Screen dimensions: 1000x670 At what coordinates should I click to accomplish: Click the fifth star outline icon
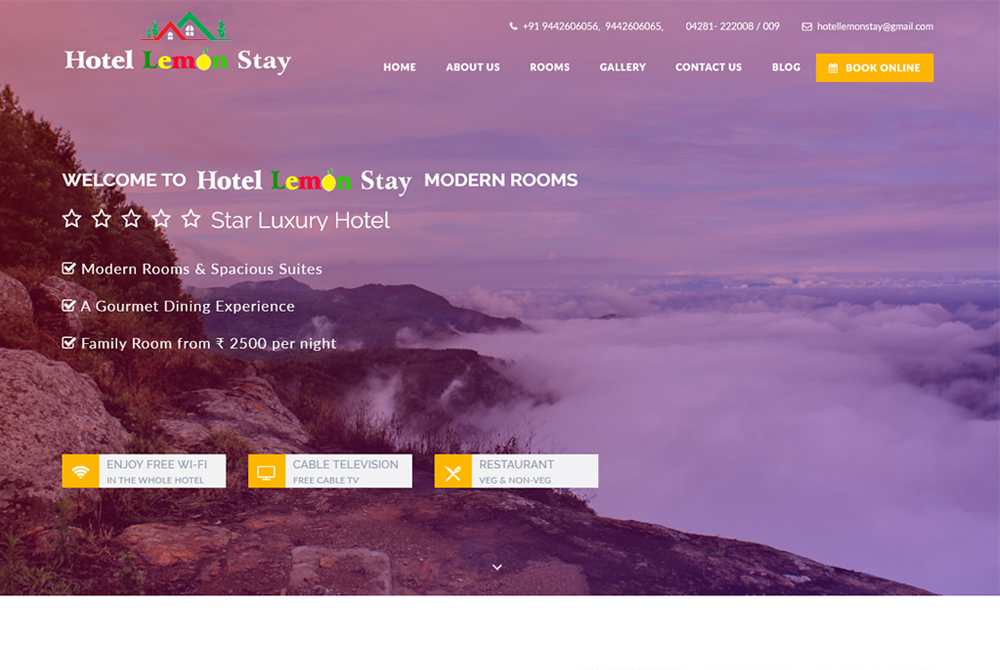(x=191, y=219)
